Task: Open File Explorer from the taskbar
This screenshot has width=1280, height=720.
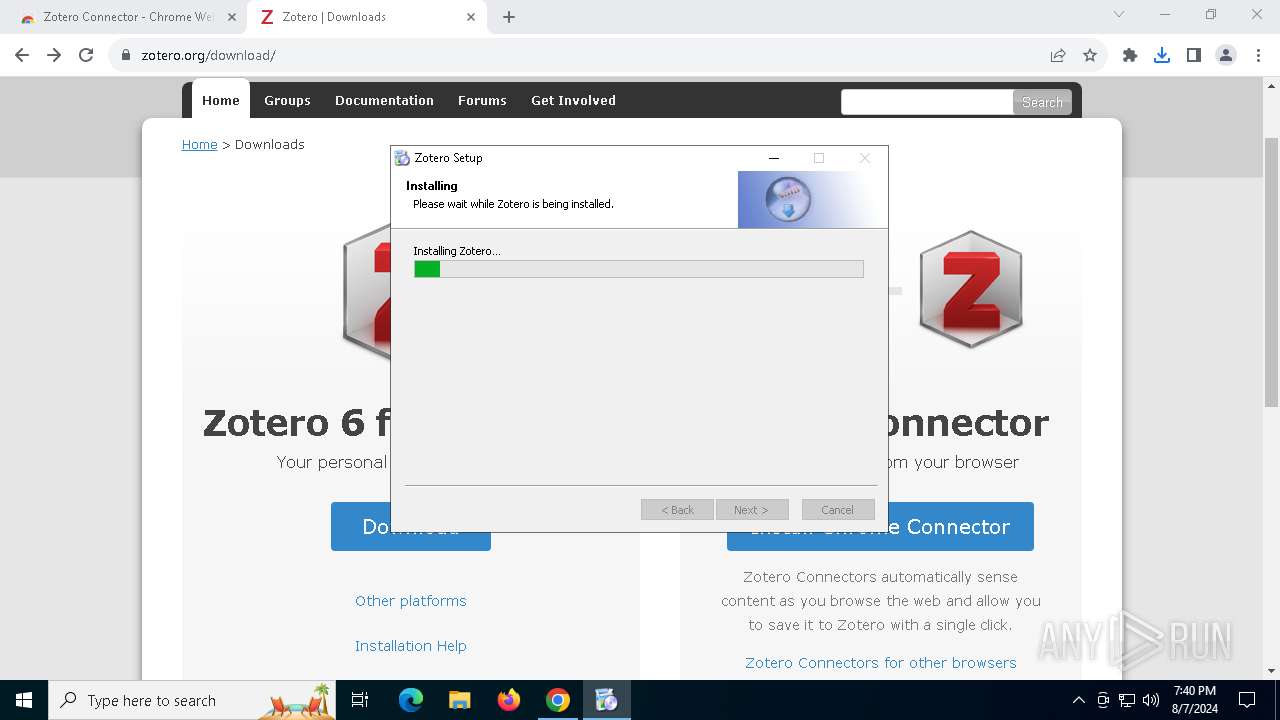Action: click(x=460, y=700)
